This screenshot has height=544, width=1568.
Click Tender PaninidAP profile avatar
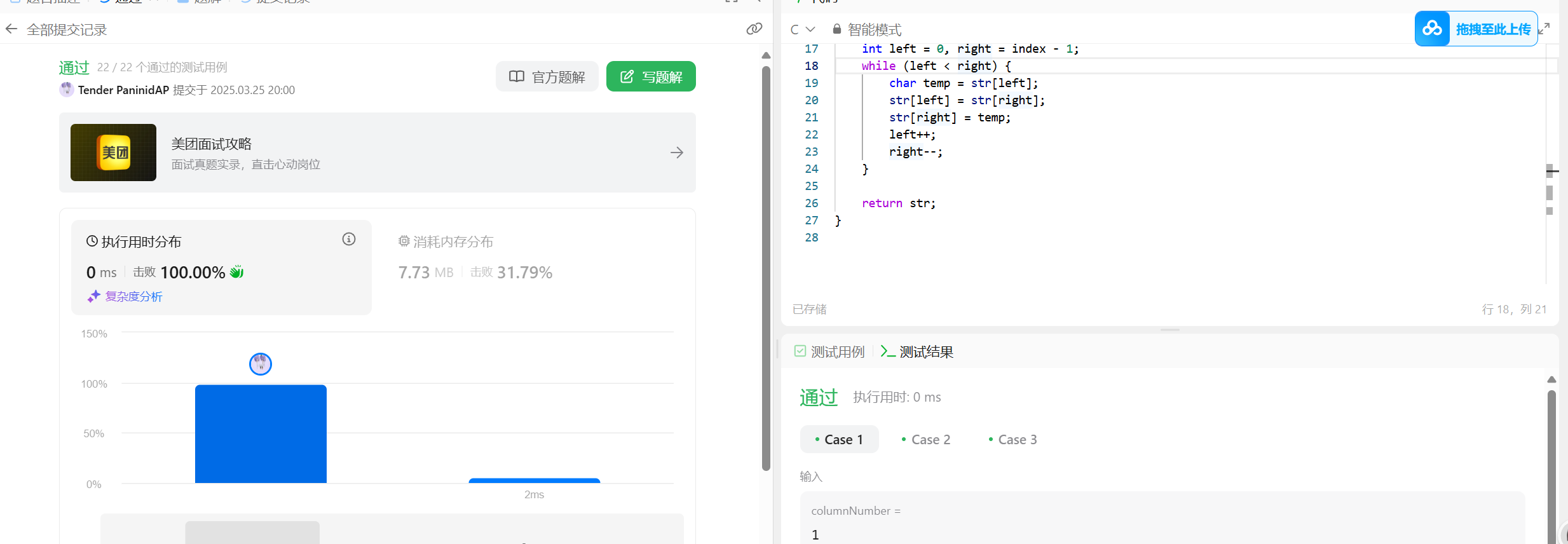pyautogui.click(x=67, y=90)
